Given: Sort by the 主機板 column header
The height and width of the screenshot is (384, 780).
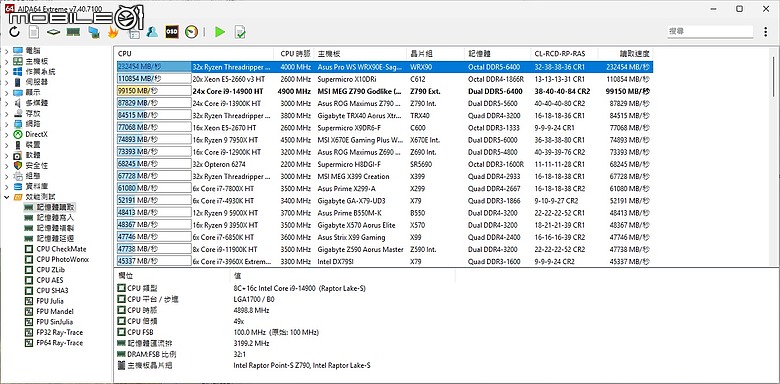Looking at the screenshot, I should tap(361, 54).
